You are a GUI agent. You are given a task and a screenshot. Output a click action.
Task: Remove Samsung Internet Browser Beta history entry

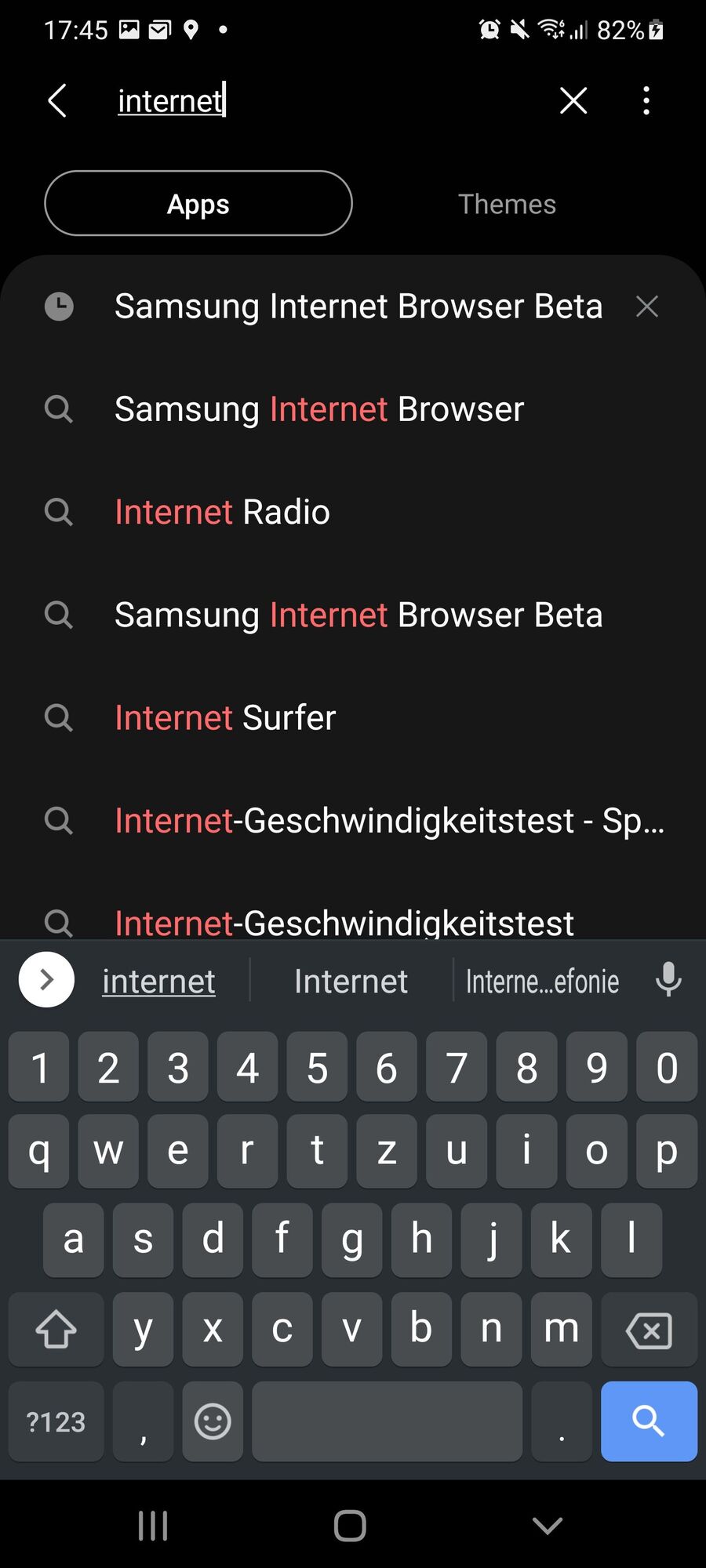(x=646, y=307)
